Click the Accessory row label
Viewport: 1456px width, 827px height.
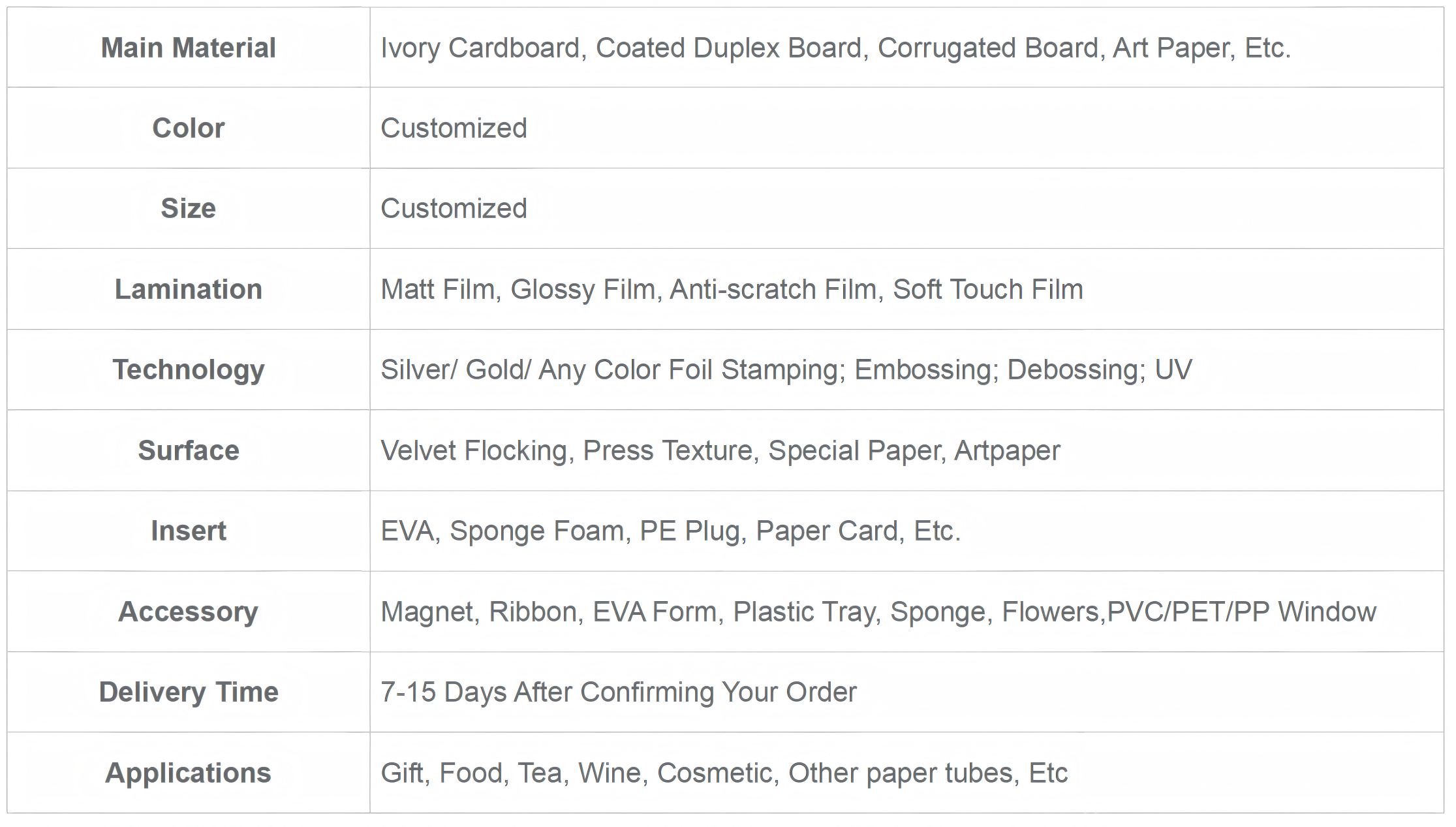coord(188,612)
